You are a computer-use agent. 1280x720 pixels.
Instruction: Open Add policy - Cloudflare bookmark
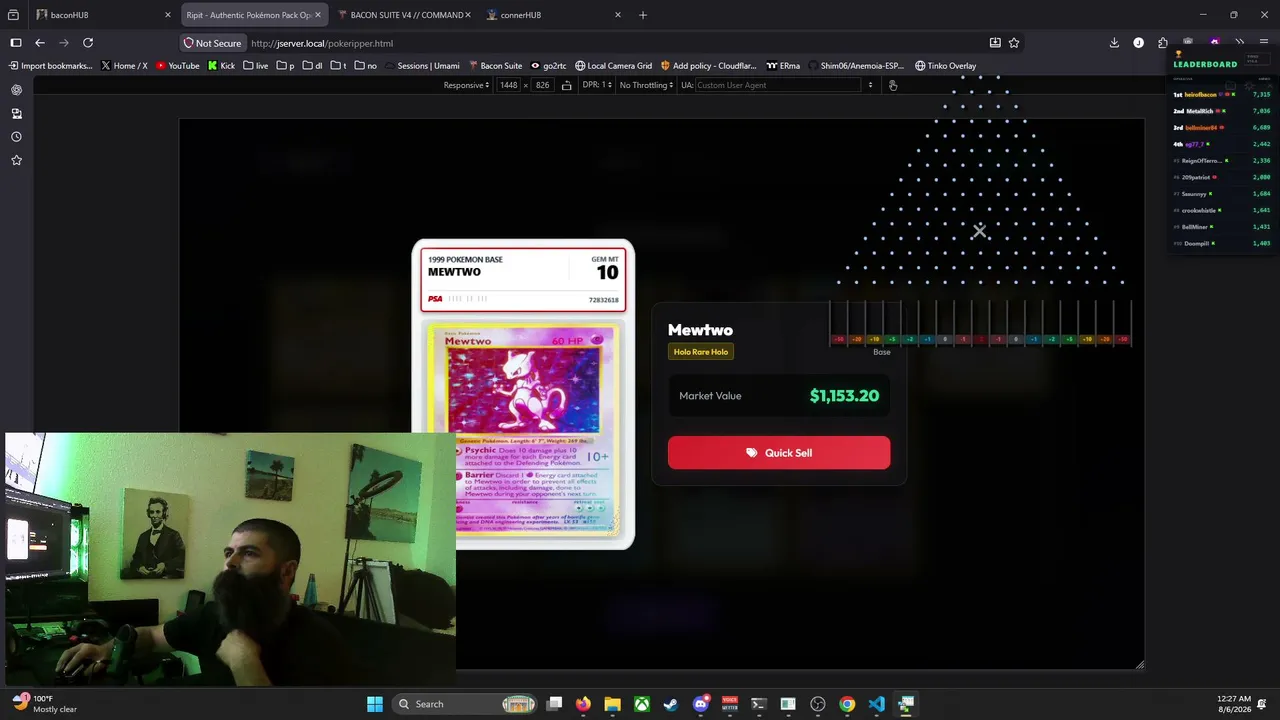coord(708,66)
